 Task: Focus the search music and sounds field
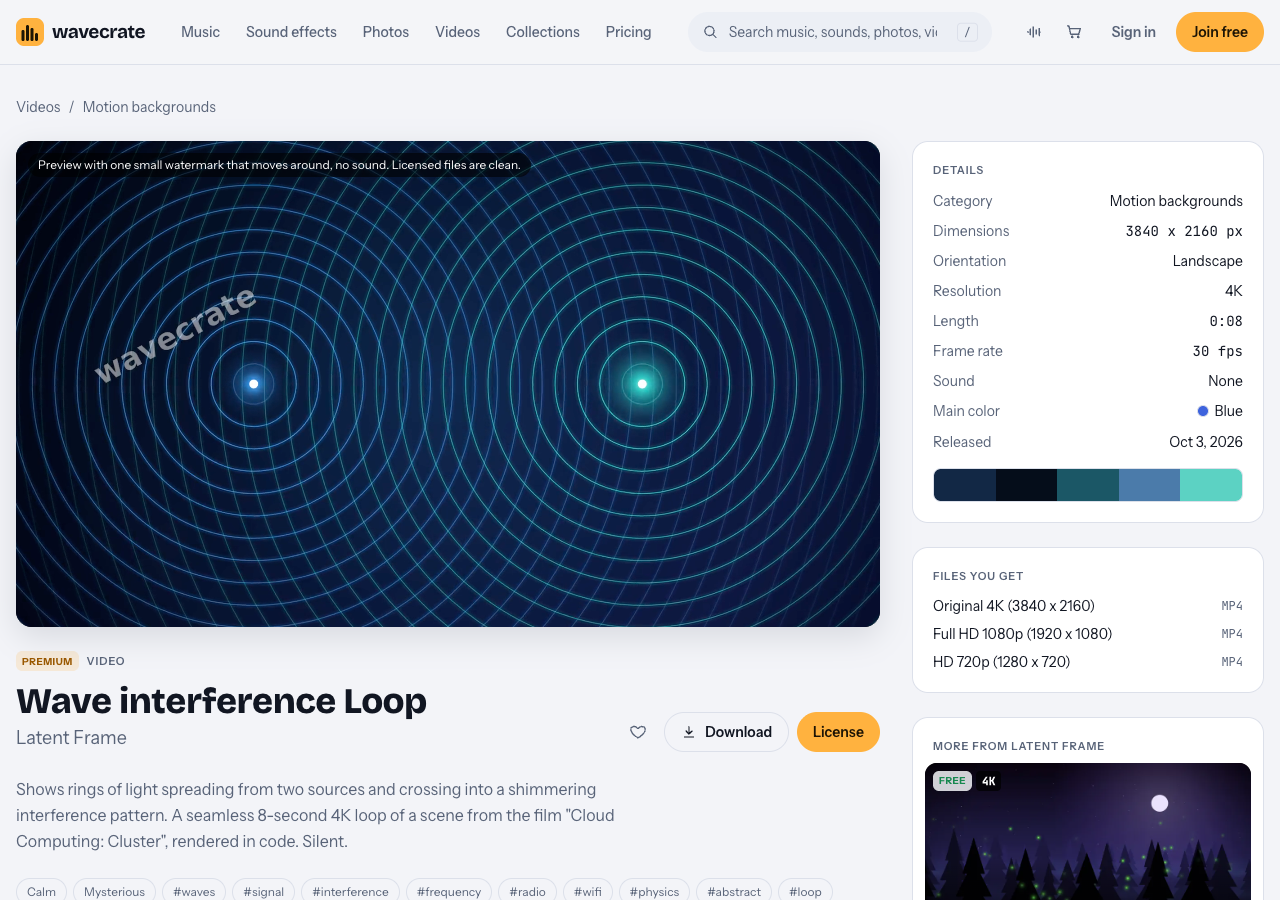point(840,32)
